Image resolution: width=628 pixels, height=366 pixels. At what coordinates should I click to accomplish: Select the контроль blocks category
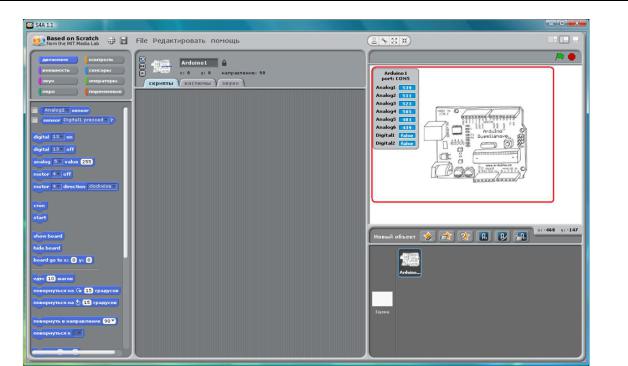click(105, 60)
